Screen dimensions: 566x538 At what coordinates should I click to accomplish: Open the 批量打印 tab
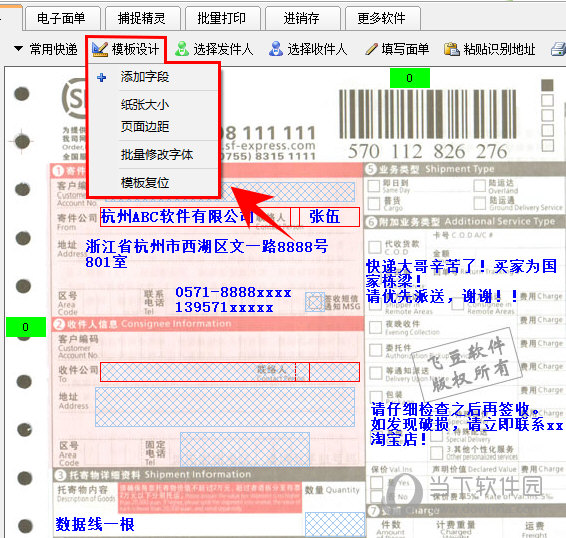pyautogui.click(x=222, y=18)
